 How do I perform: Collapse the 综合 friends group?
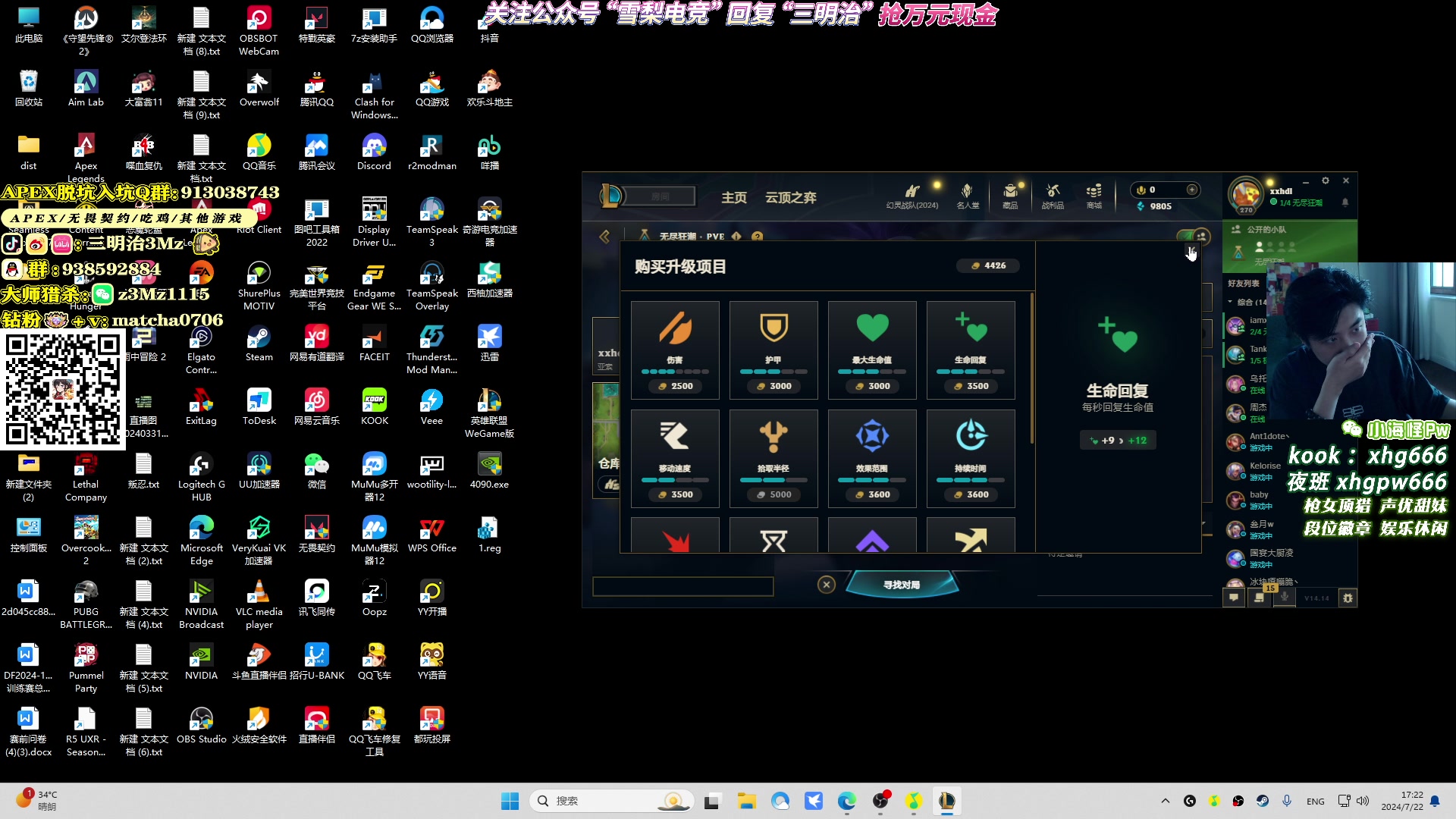[x=1230, y=302]
